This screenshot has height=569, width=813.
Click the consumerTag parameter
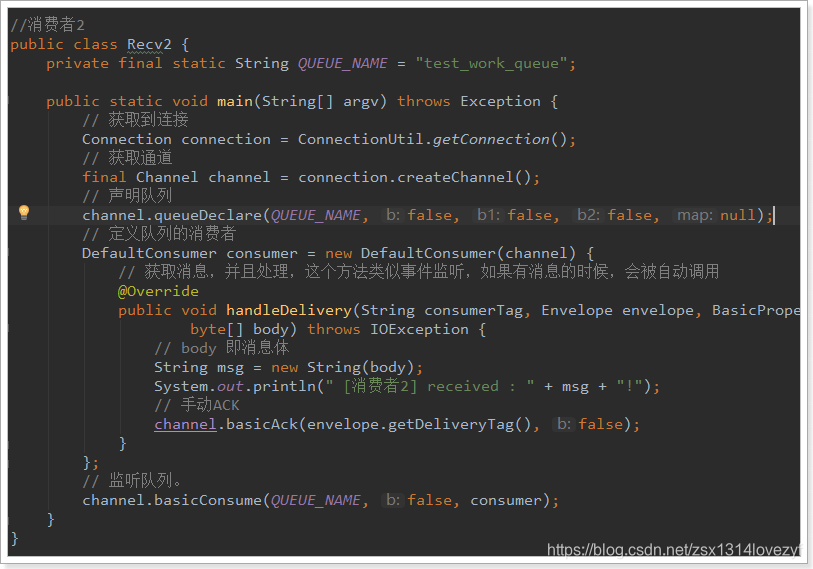(x=473, y=310)
